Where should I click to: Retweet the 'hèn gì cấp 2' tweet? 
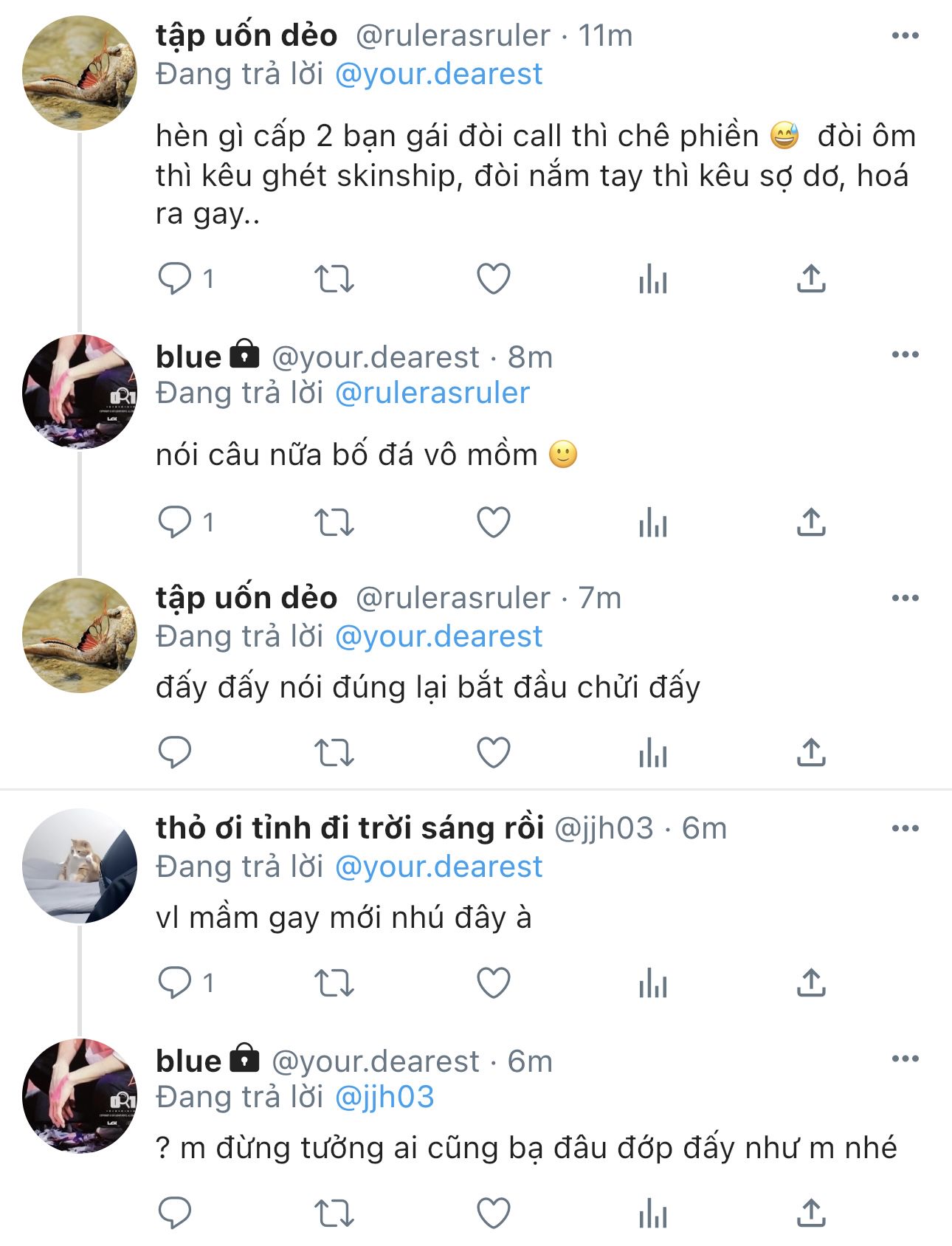click(x=334, y=279)
